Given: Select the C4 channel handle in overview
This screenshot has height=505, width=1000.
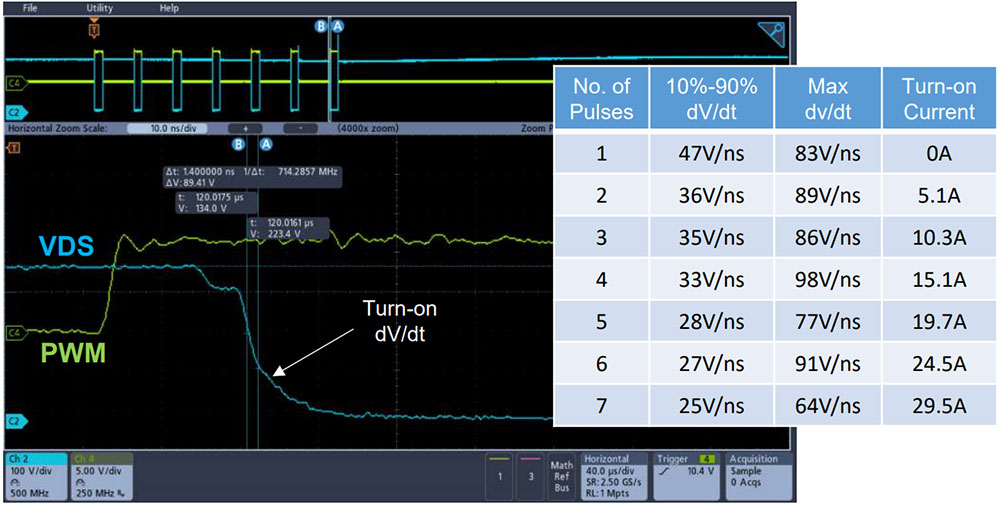Looking at the screenshot, I should [14, 82].
